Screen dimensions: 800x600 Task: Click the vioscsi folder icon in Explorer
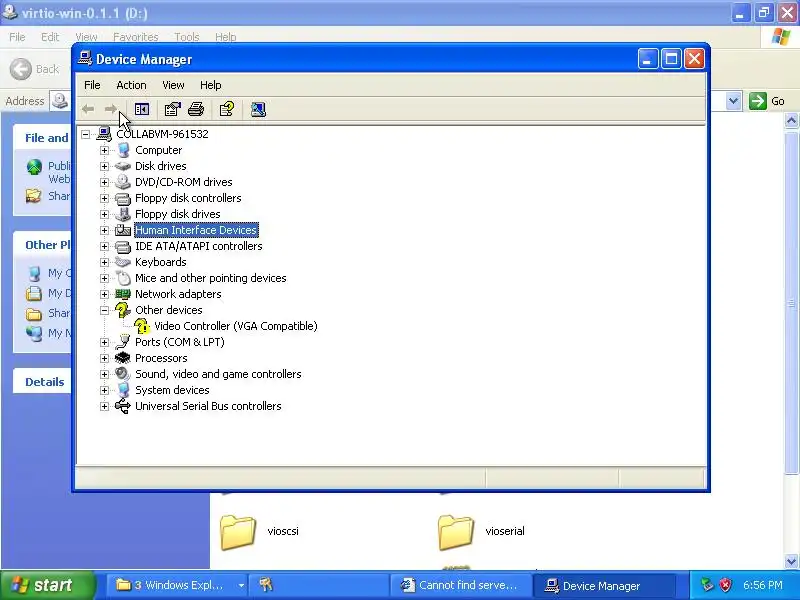[x=238, y=532]
